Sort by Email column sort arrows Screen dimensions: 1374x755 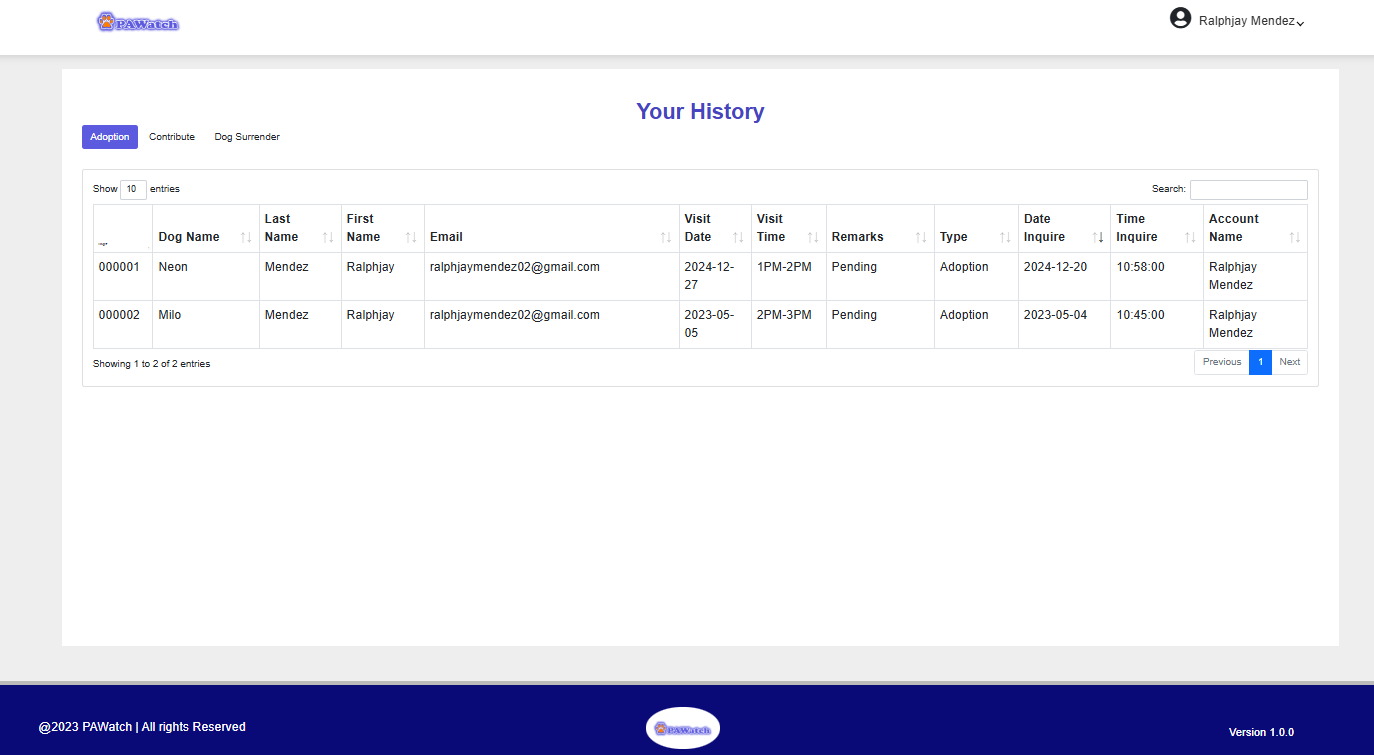click(666, 237)
